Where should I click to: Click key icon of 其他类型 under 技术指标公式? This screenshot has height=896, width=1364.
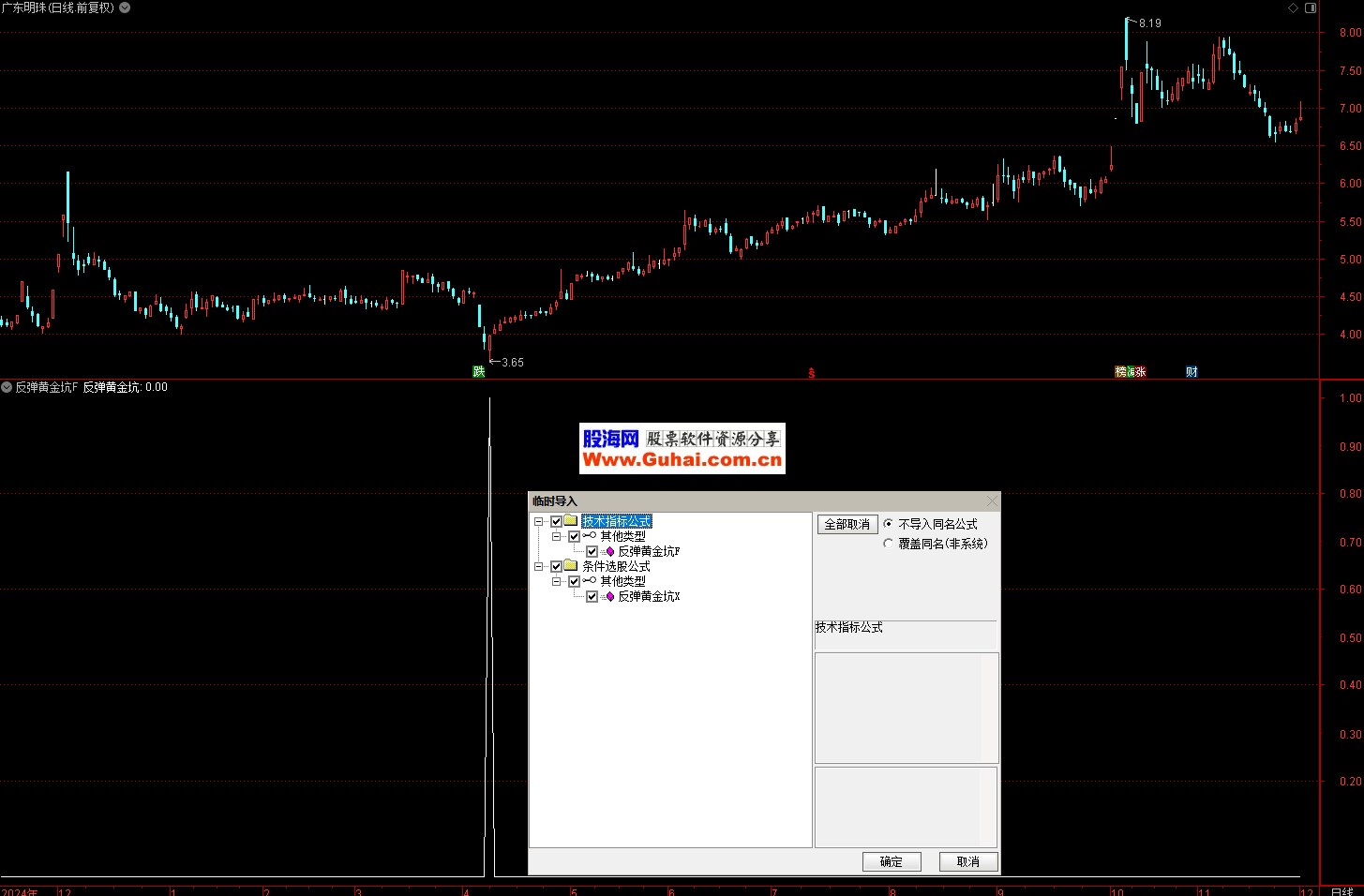pos(590,536)
